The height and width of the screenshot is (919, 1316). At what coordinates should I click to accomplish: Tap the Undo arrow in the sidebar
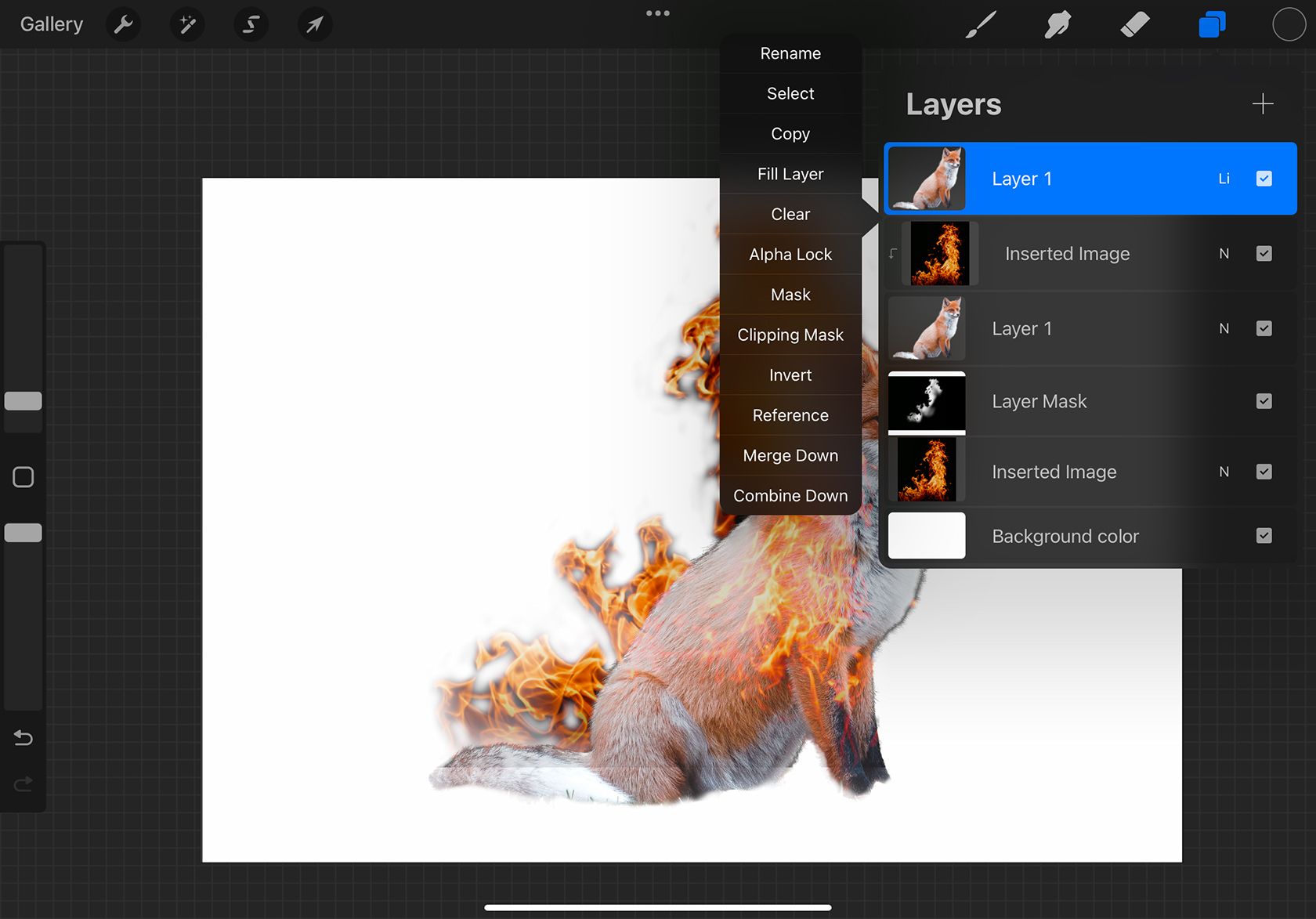click(23, 737)
